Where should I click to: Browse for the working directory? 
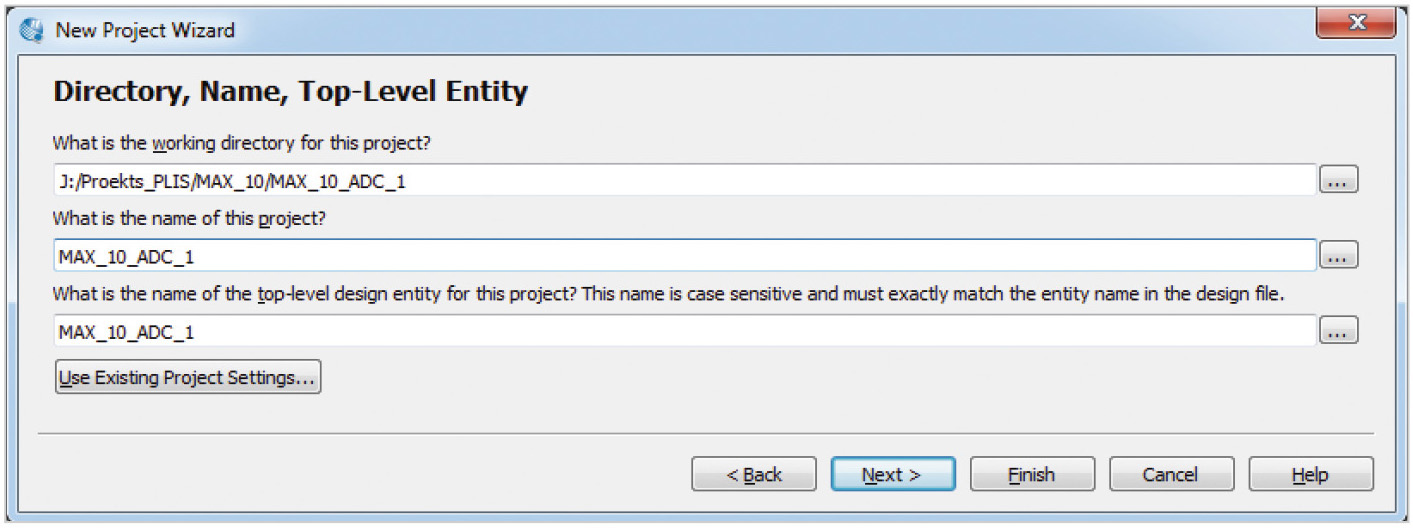[1339, 181]
